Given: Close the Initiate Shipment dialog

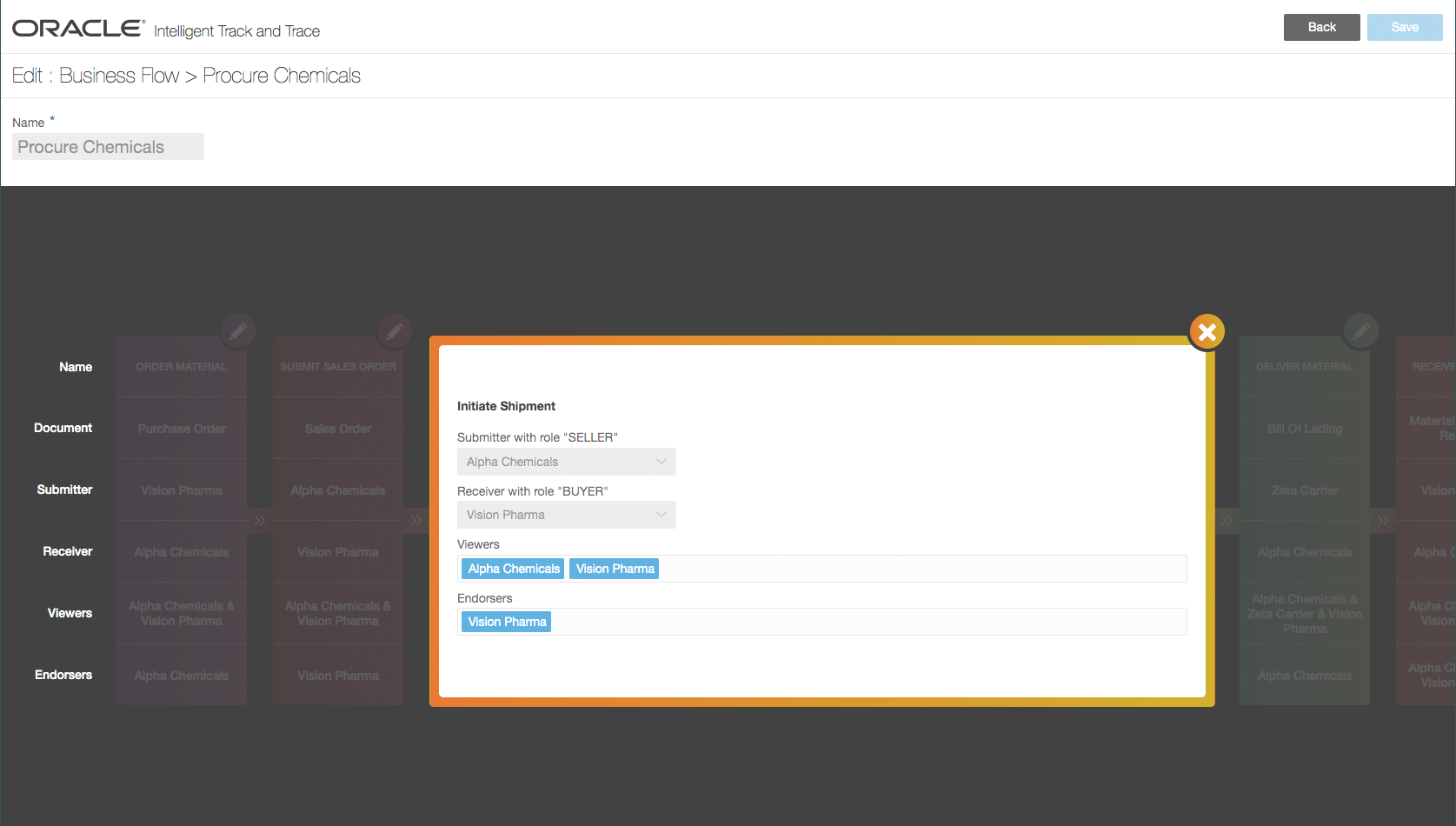Looking at the screenshot, I should click(1207, 331).
